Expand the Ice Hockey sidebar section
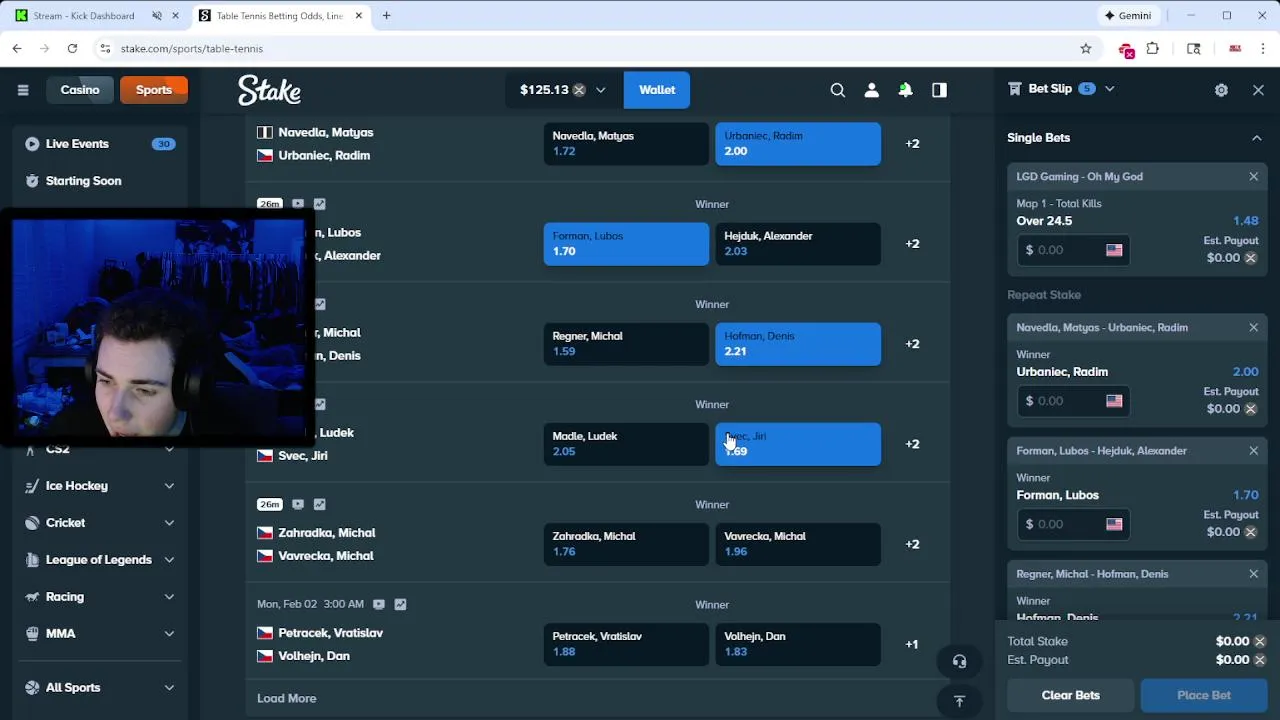Image resolution: width=1280 pixels, height=720 pixels. (x=169, y=486)
